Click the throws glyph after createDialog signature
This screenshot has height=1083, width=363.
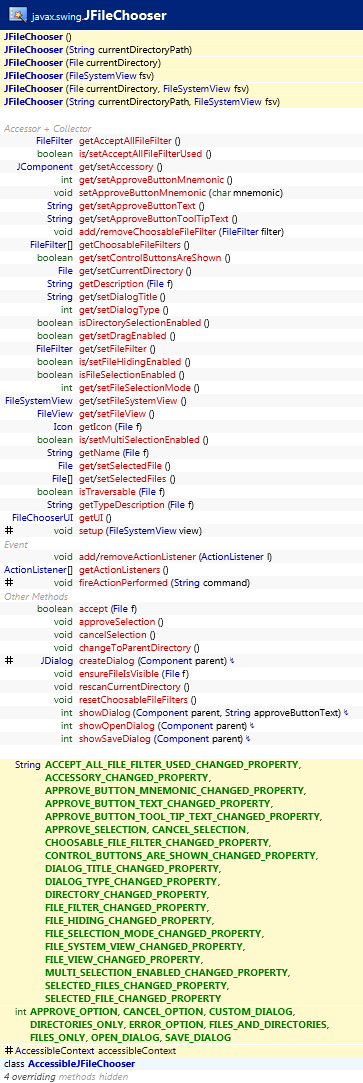coord(232,661)
